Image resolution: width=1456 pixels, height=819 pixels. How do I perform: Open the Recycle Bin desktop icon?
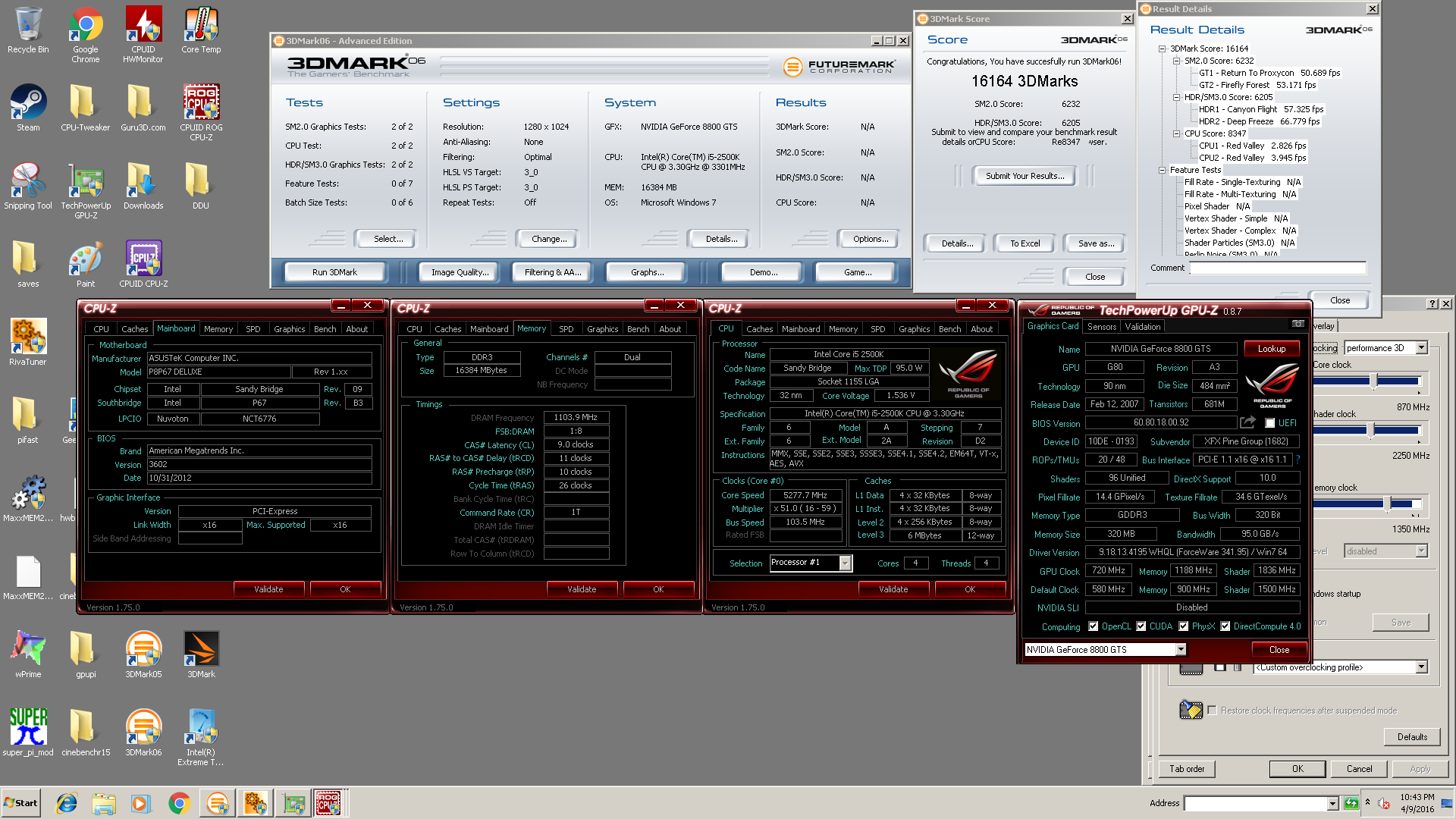coord(28,30)
